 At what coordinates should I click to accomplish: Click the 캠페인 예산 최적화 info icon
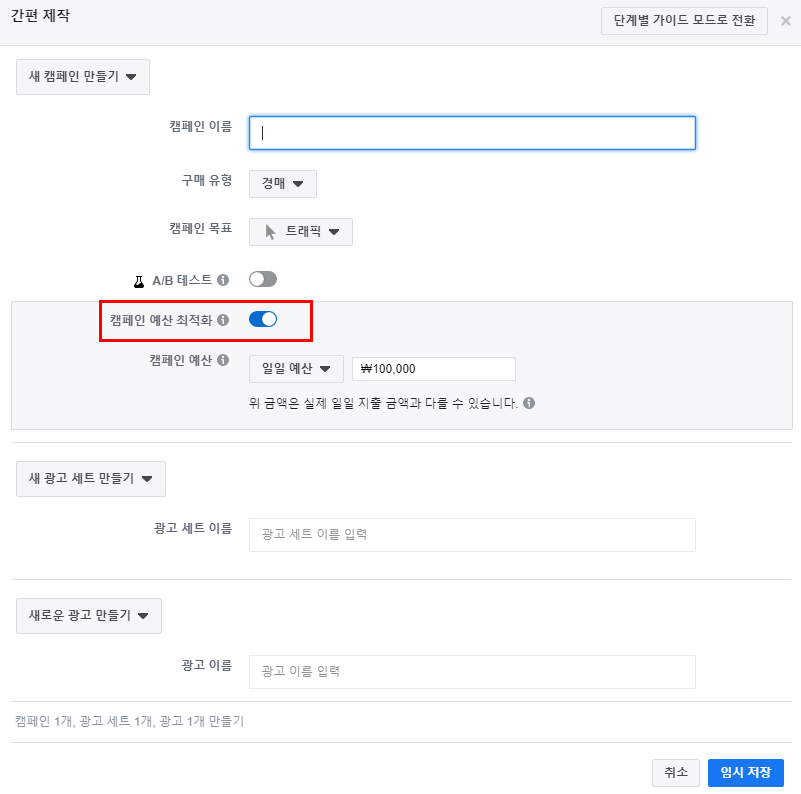pos(223,320)
